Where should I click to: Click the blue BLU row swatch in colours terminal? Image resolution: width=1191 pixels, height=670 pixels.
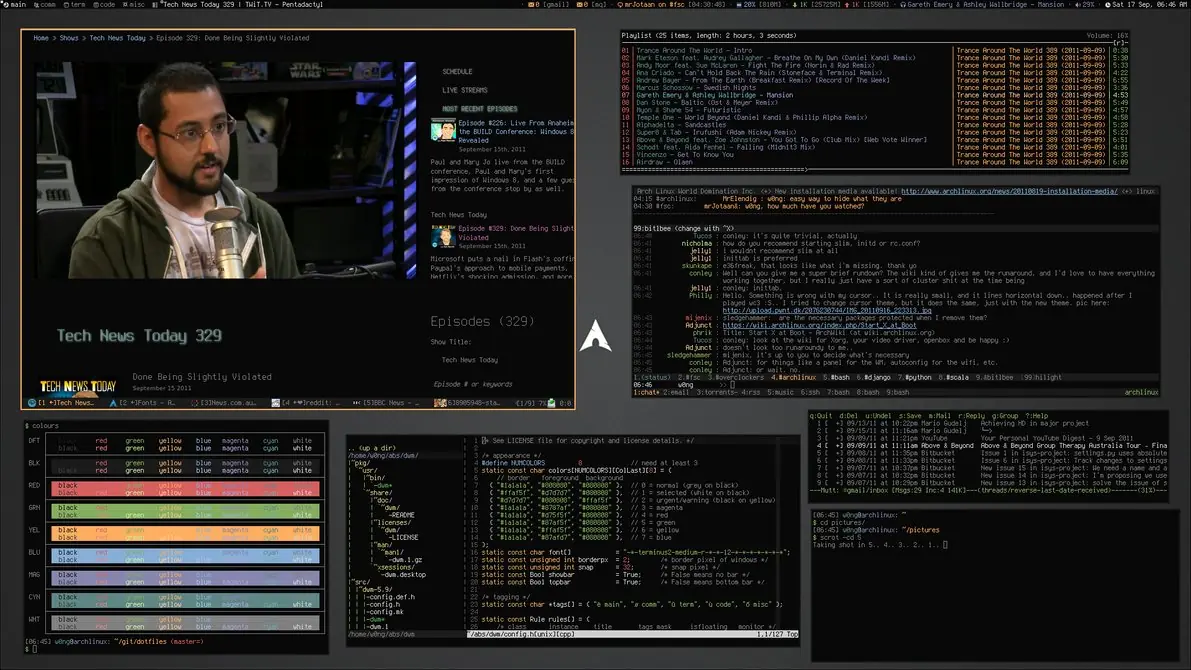185,556
